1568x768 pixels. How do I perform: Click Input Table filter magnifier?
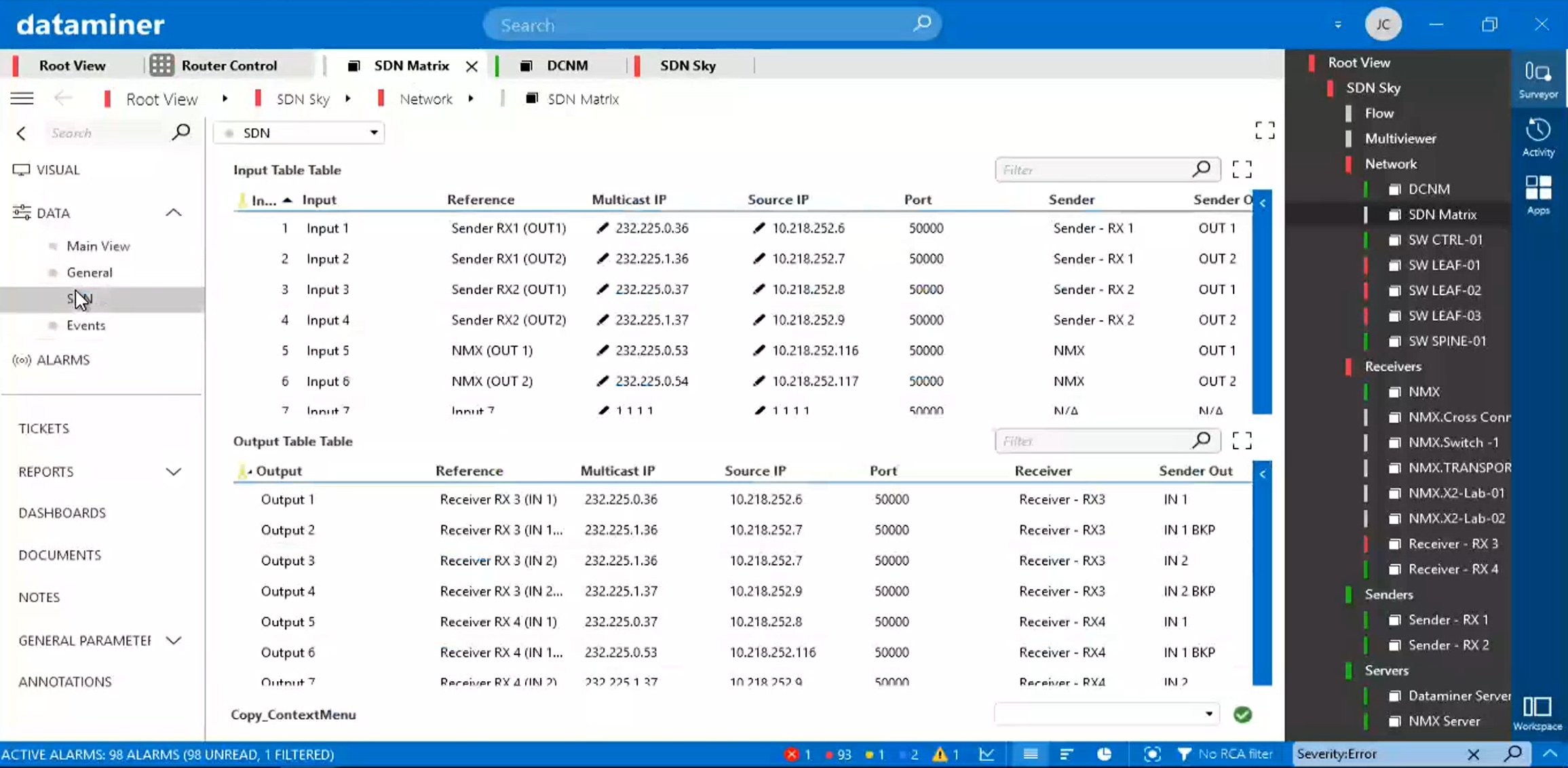[1202, 170]
